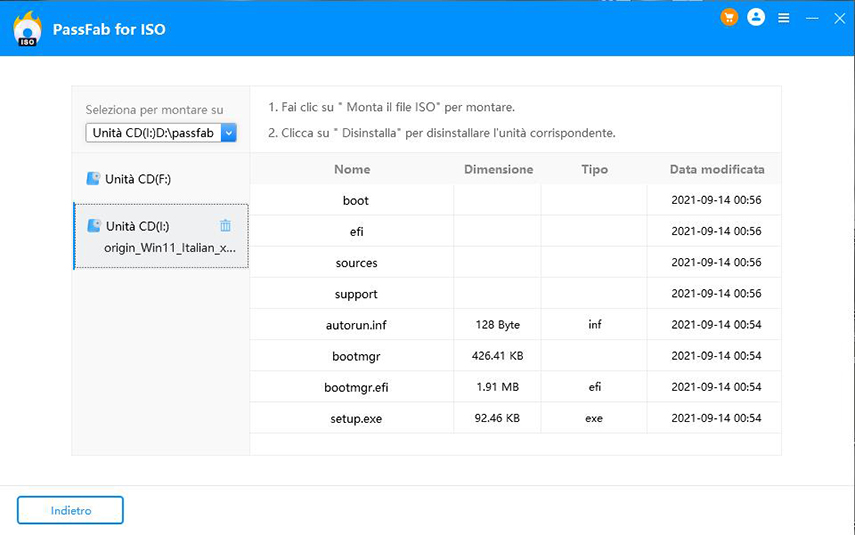Image resolution: width=855 pixels, height=535 pixels.
Task: Open the 'Unità CD(I:)D:\passfab' combo box
Action: pos(153,133)
